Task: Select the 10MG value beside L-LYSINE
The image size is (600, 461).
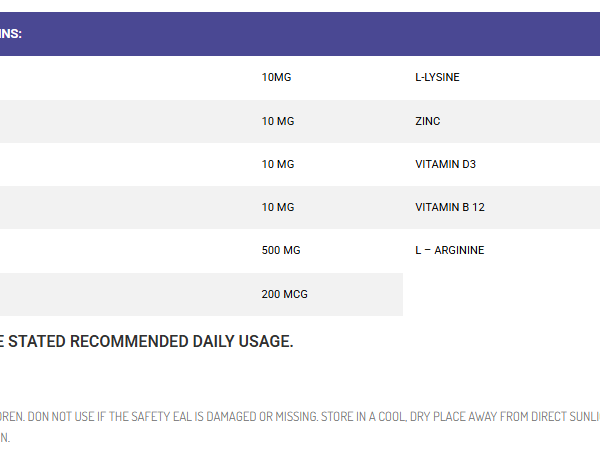Action: pyautogui.click(x=276, y=77)
